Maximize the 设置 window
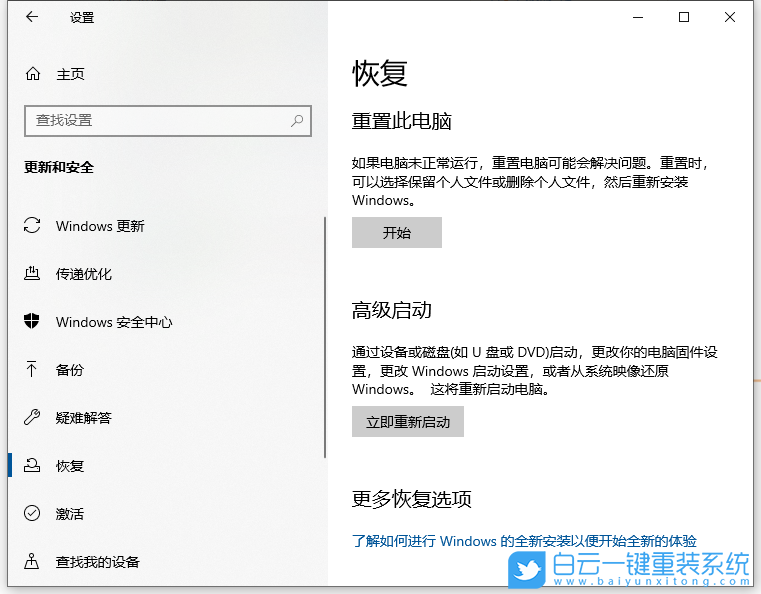761x594 pixels. (684, 17)
